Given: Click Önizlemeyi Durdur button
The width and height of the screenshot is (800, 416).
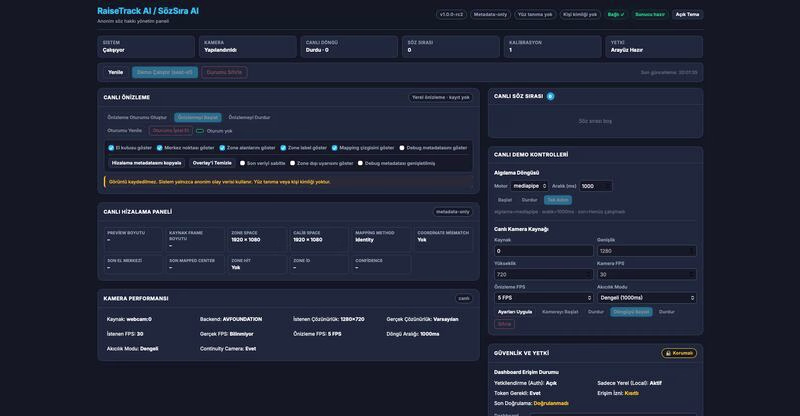Looking at the screenshot, I should (249, 117).
